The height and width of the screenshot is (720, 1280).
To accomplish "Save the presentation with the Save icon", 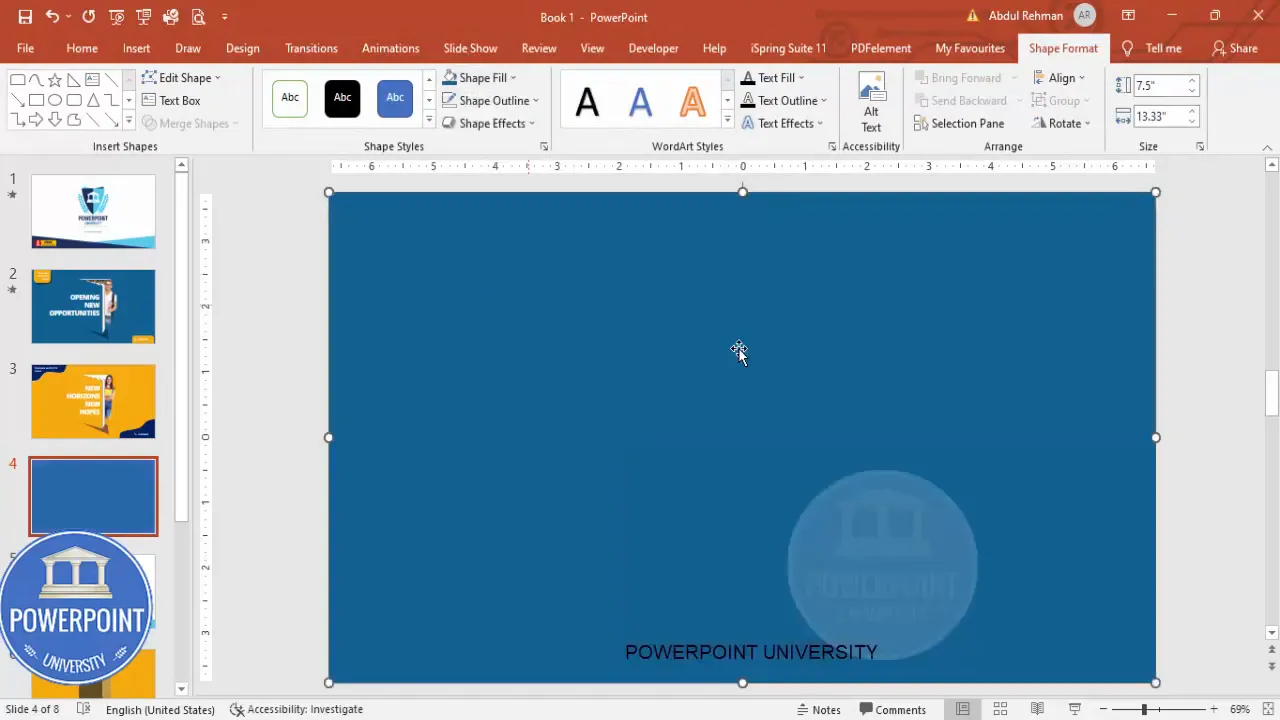I will pos(25,17).
